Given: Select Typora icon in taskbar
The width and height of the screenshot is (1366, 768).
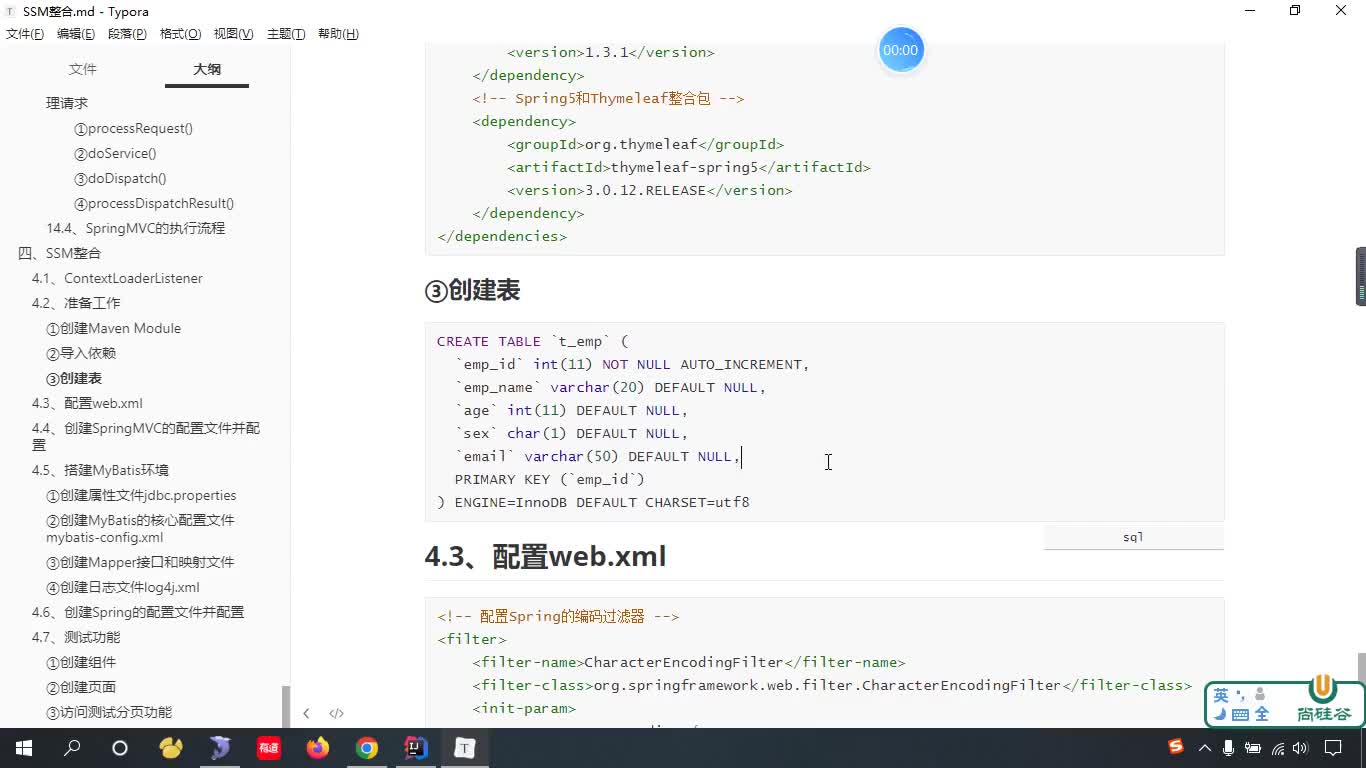Looking at the screenshot, I should tap(465, 748).
